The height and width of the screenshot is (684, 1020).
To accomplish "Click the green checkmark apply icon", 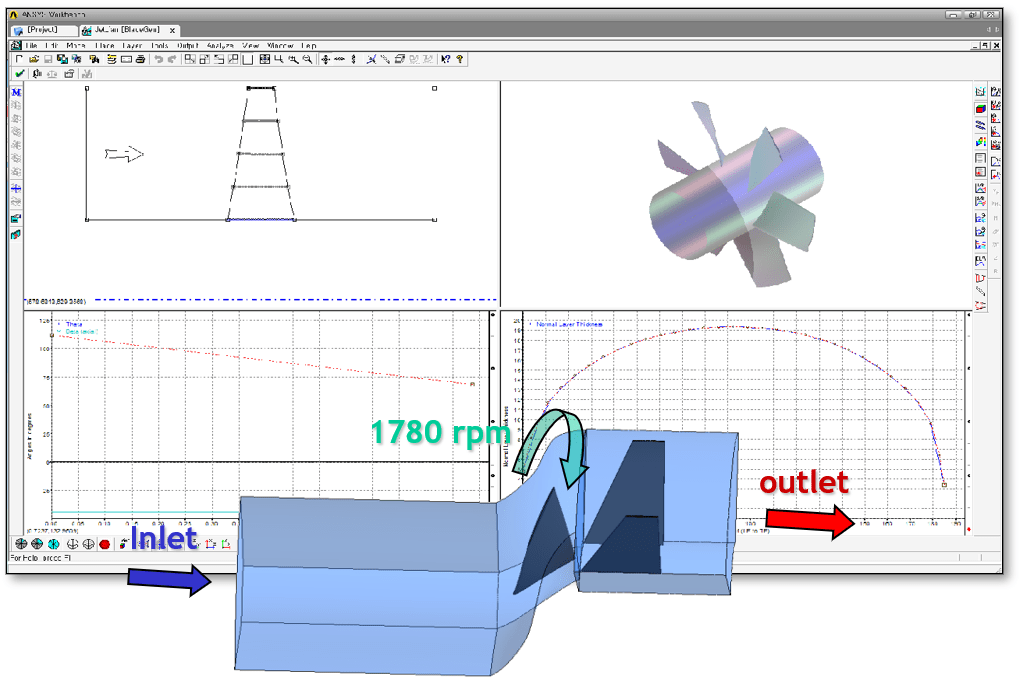I will [x=19, y=74].
